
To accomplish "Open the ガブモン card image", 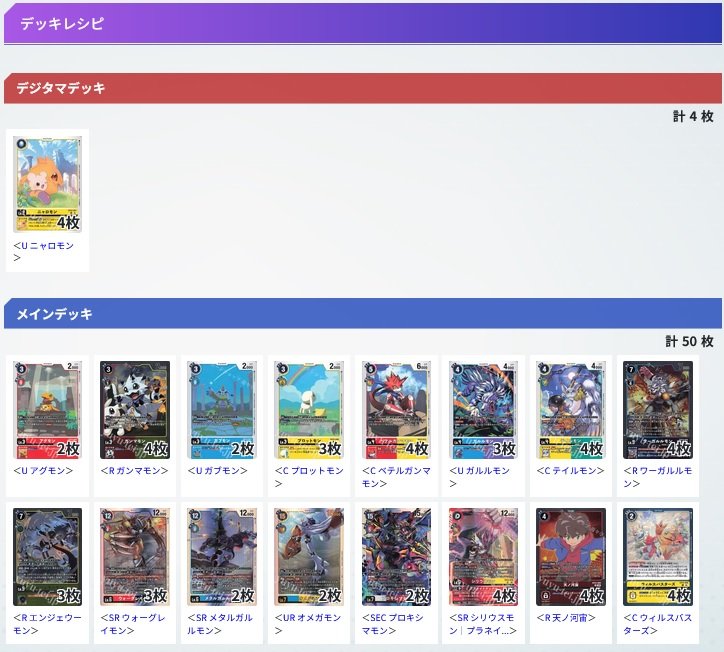I will (222, 410).
